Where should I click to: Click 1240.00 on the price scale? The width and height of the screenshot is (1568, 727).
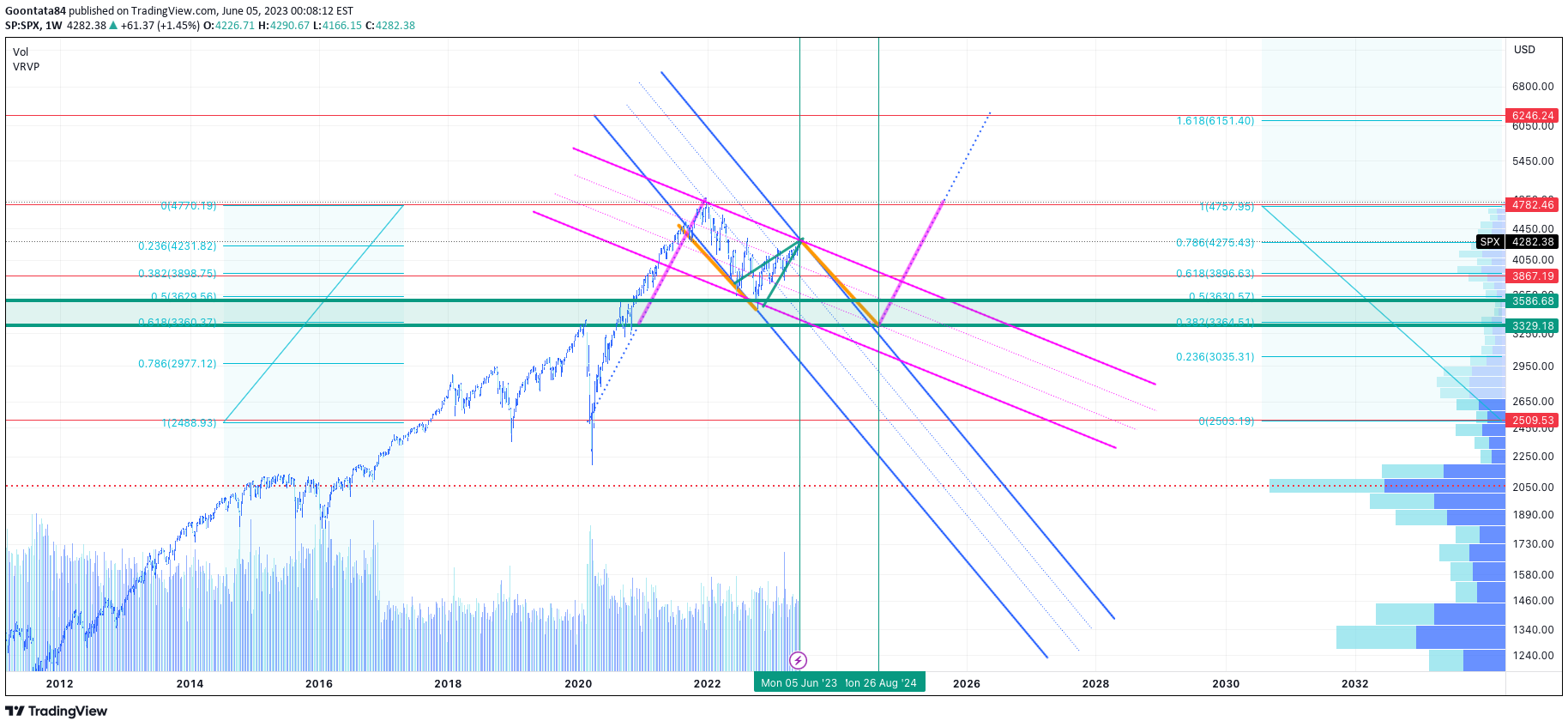coord(1533,656)
